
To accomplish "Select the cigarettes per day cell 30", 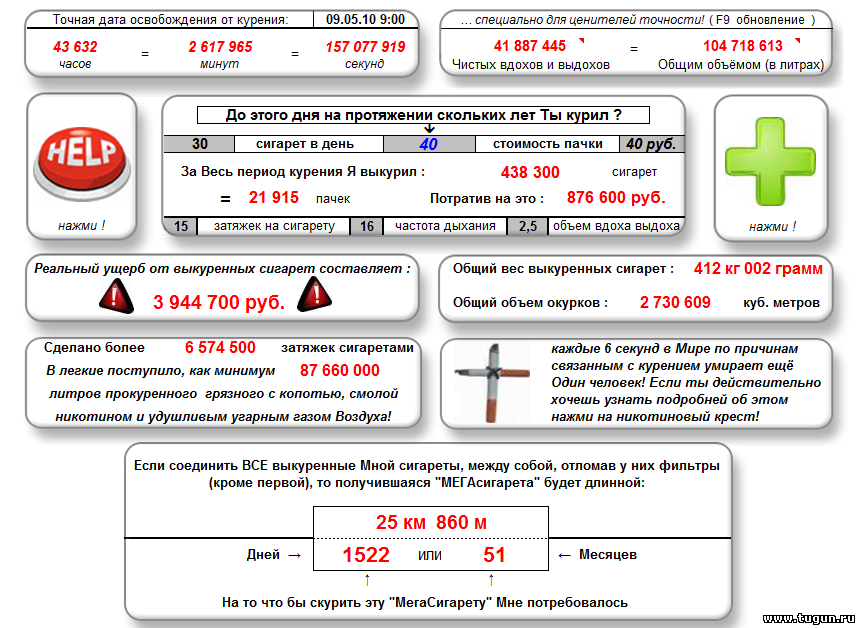I will click(x=200, y=144).
